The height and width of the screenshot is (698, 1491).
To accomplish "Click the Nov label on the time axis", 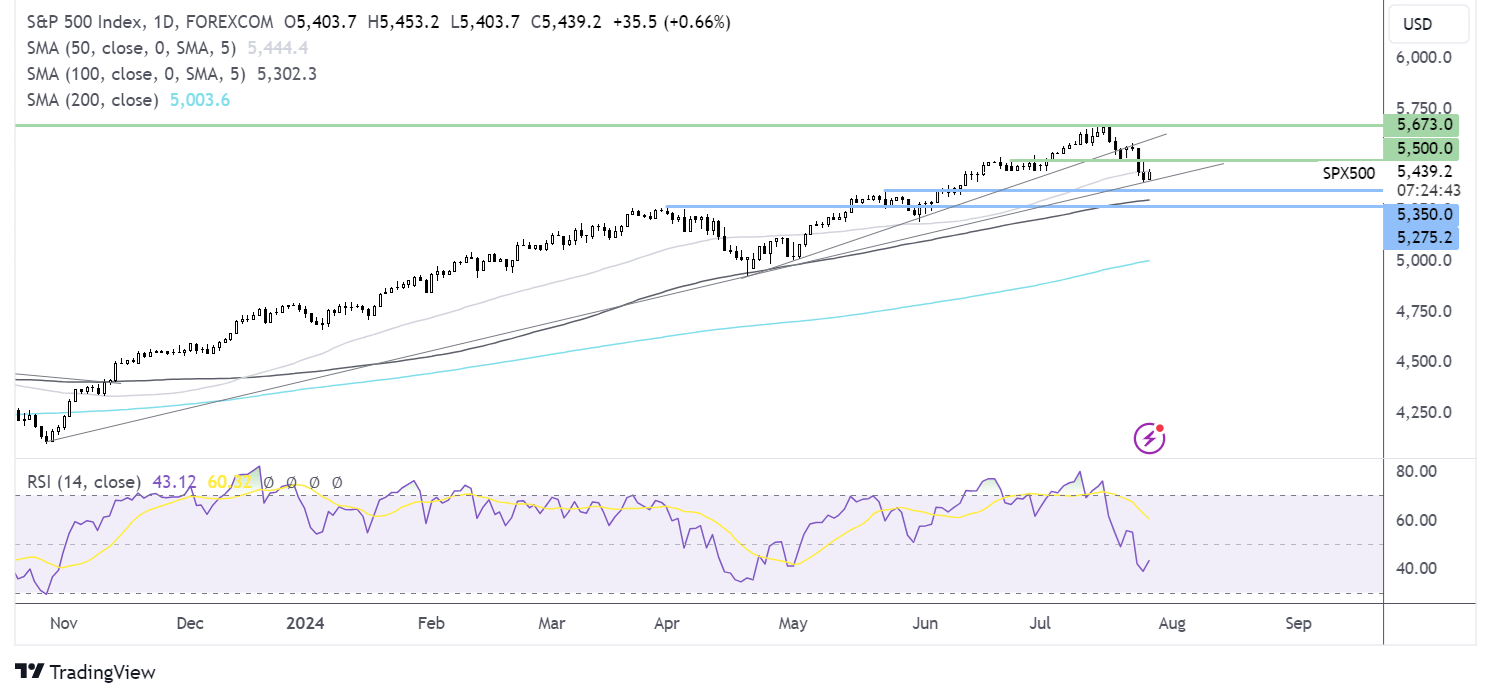I will click(63, 623).
